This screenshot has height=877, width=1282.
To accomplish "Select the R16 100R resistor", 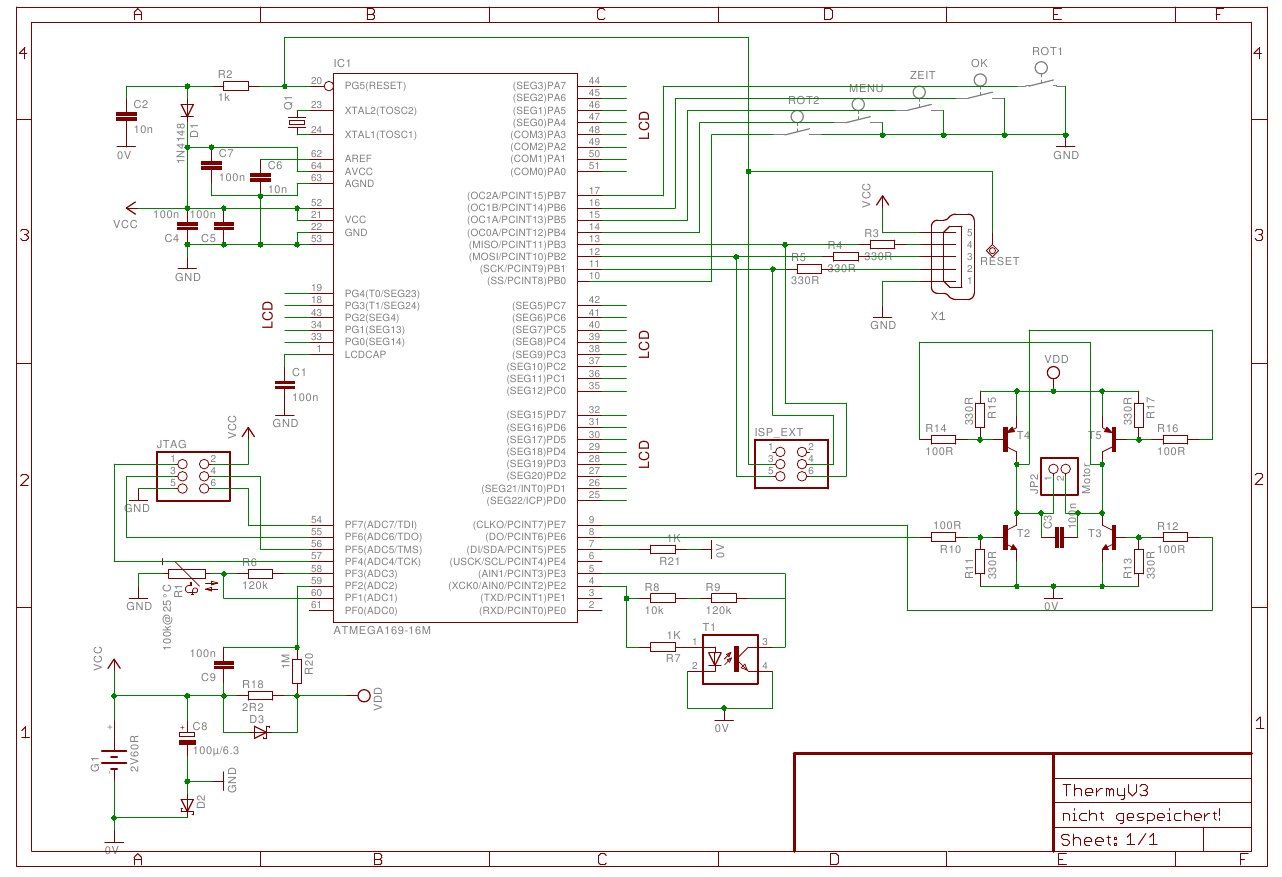I will point(1173,439).
